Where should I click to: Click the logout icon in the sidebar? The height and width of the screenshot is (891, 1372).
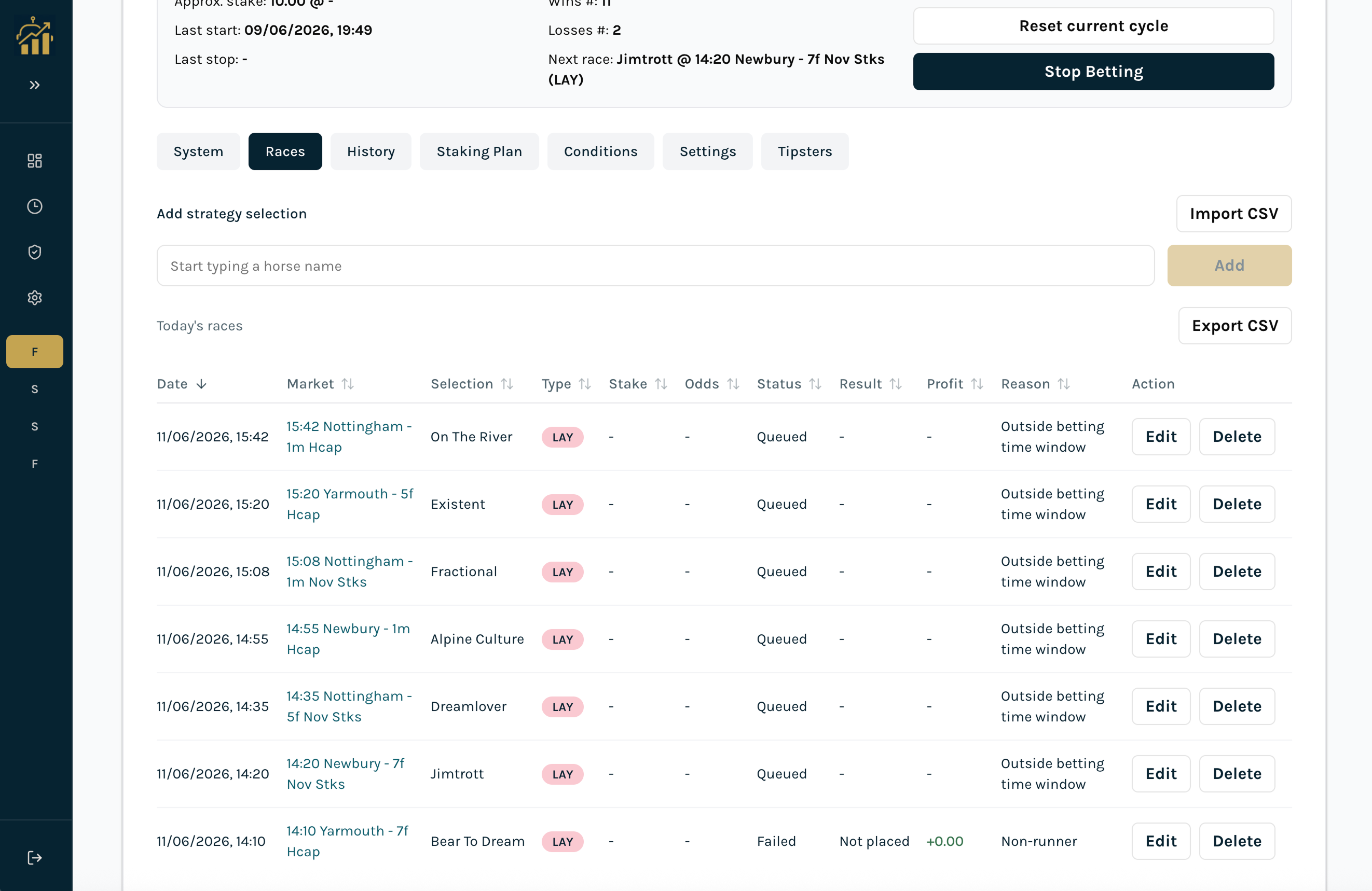(x=35, y=858)
